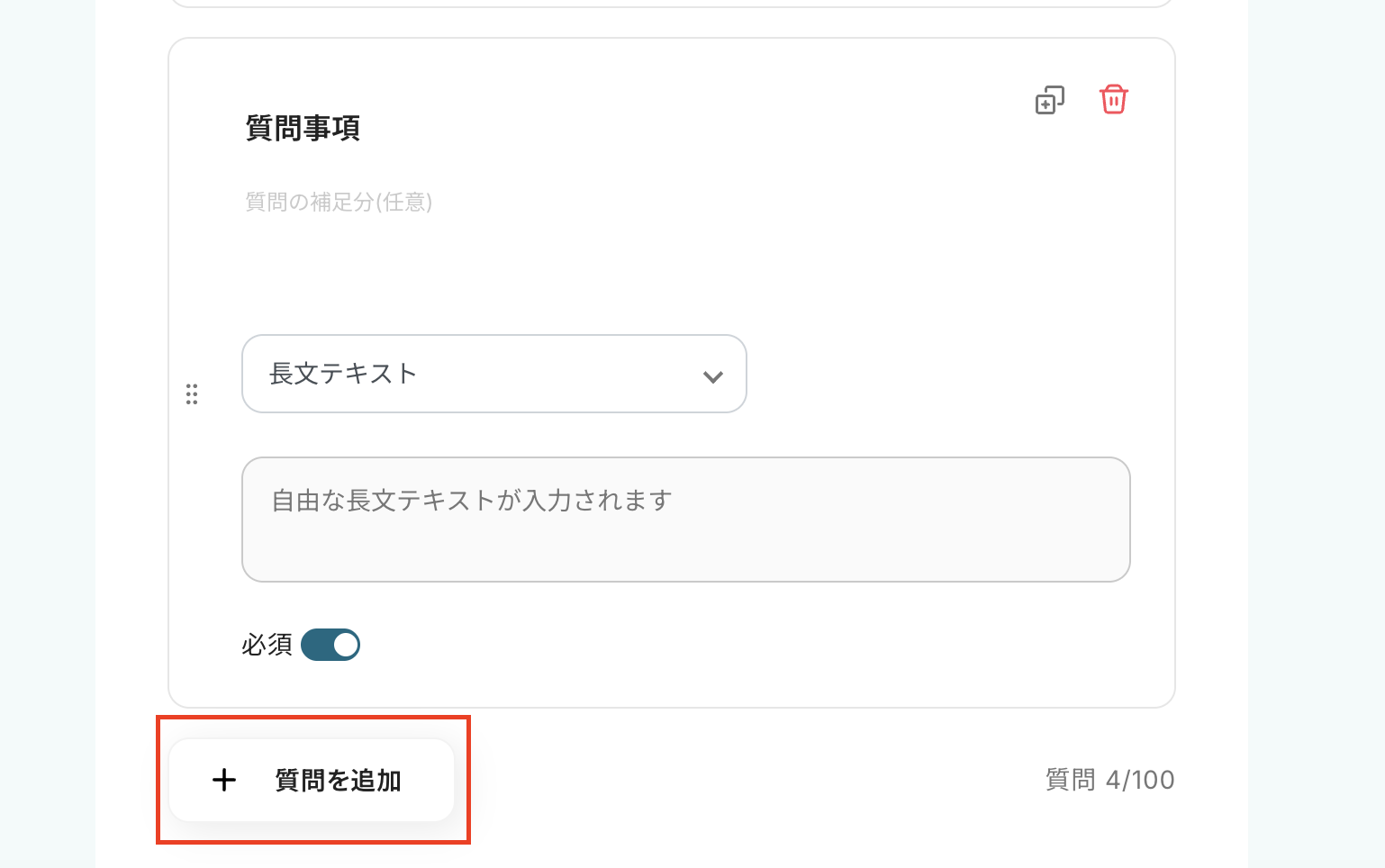Focus the 自由な長文テキストが入力されます text area

click(685, 520)
